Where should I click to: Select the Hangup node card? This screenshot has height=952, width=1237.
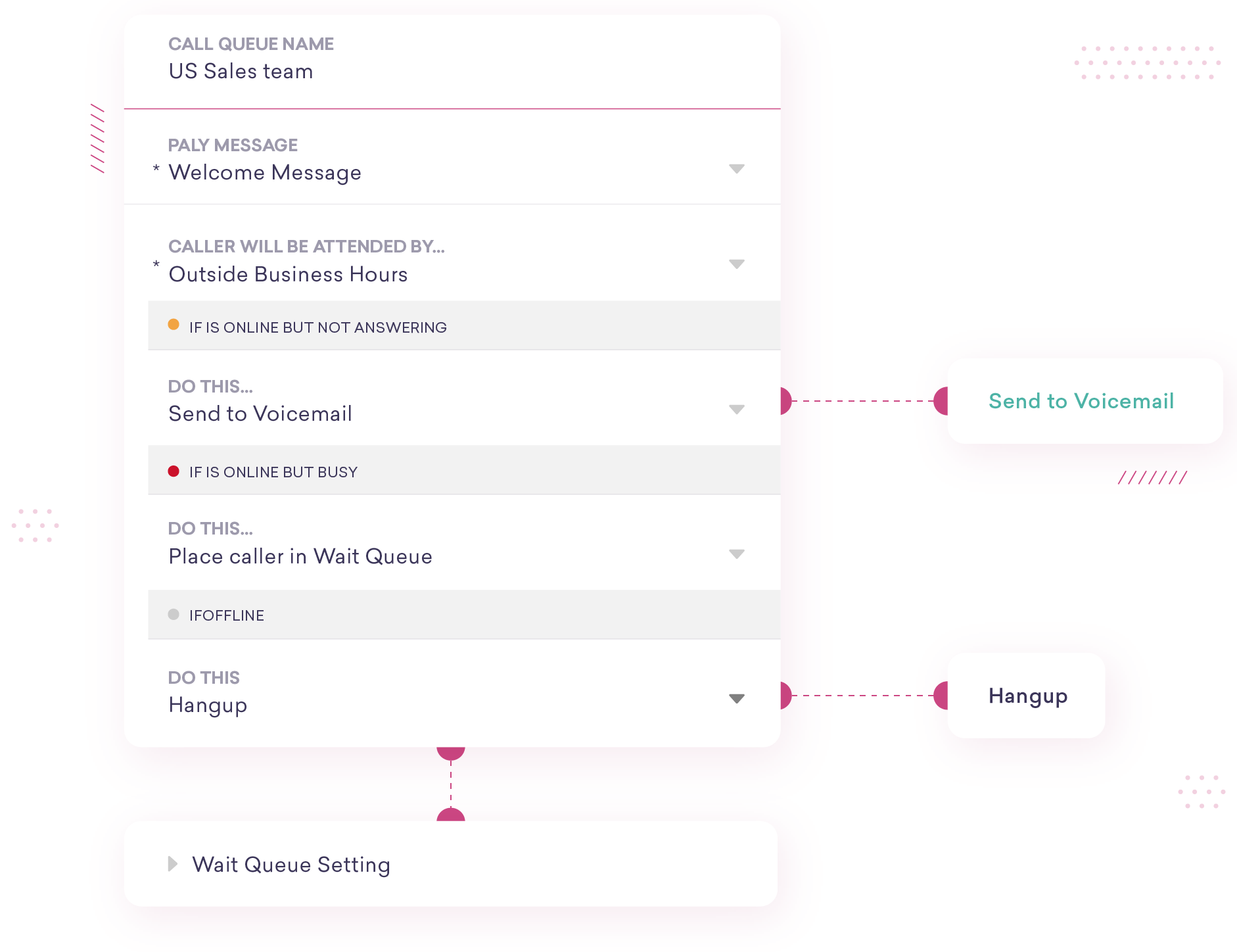[x=1027, y=696]
